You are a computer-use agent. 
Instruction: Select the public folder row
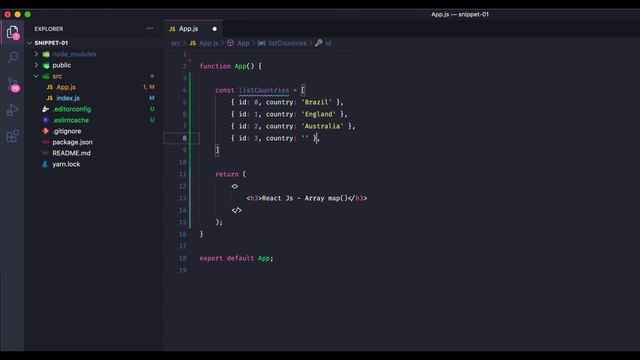coord(94,65)
